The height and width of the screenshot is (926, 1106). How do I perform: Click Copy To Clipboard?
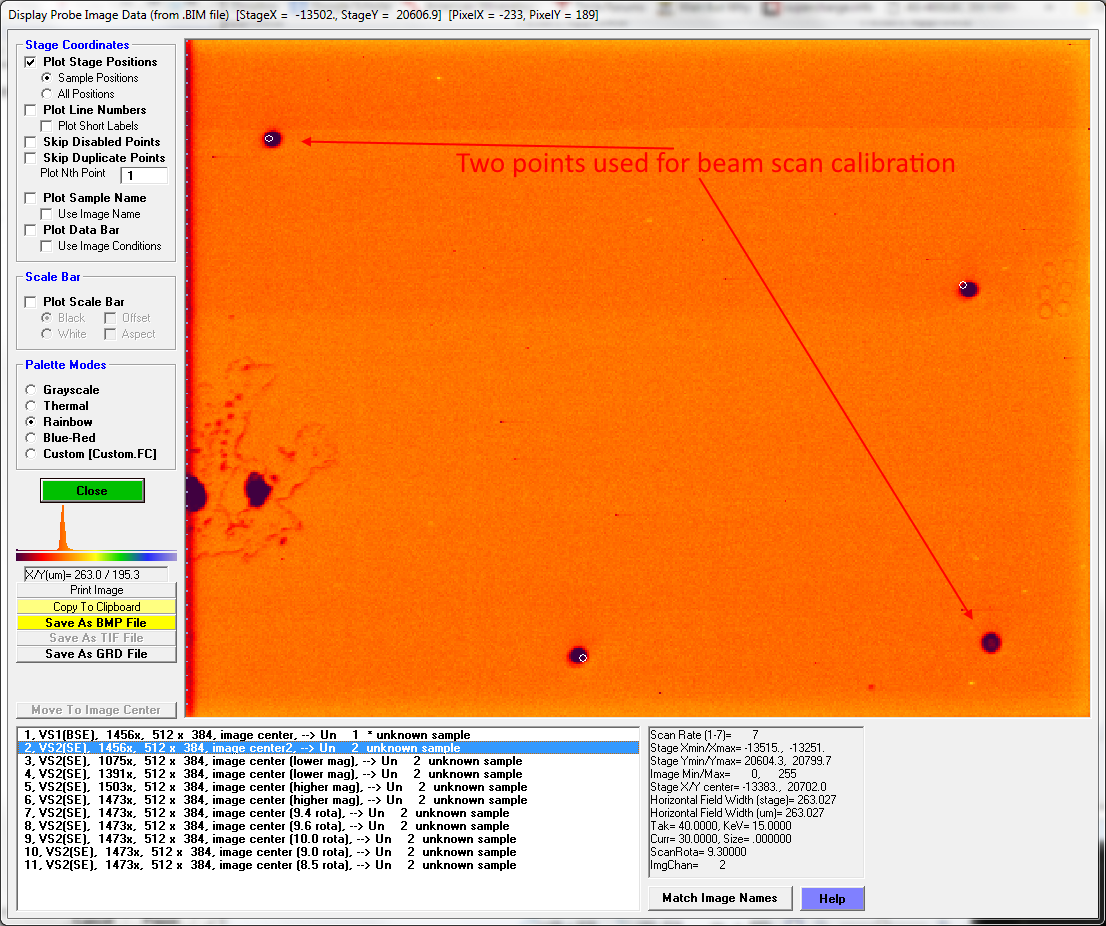click(96, 607)
